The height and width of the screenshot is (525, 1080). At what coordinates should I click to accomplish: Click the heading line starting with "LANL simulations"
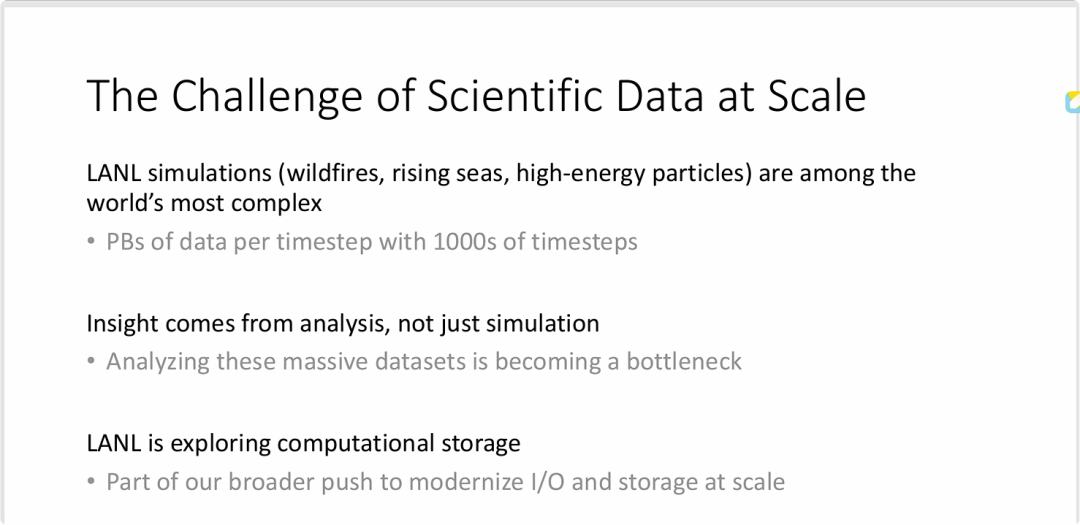(x=500, y=173)
